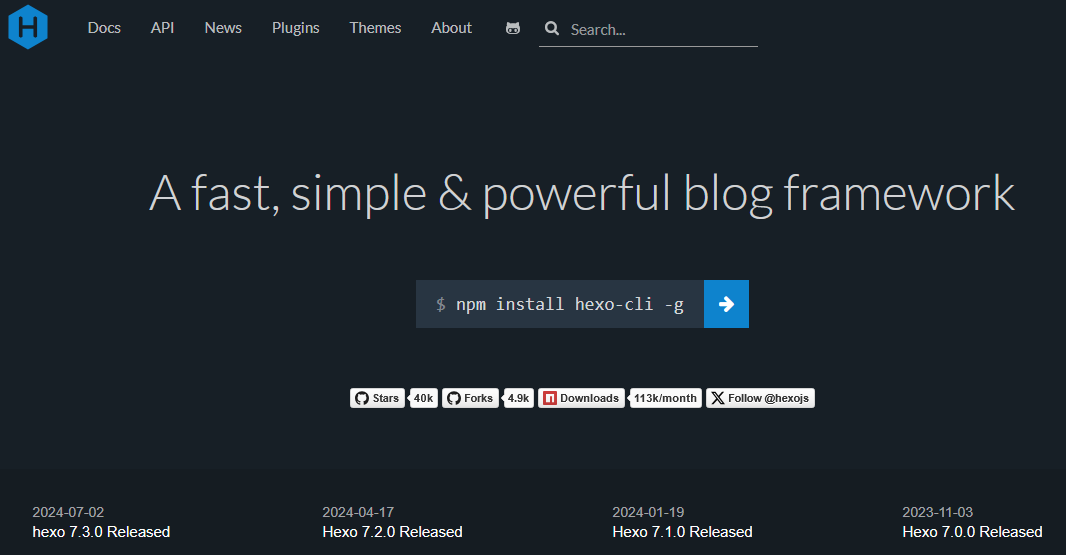View the Hexo 7.0.0 Released post
The image size is (1066, 555).
point(972,531)
